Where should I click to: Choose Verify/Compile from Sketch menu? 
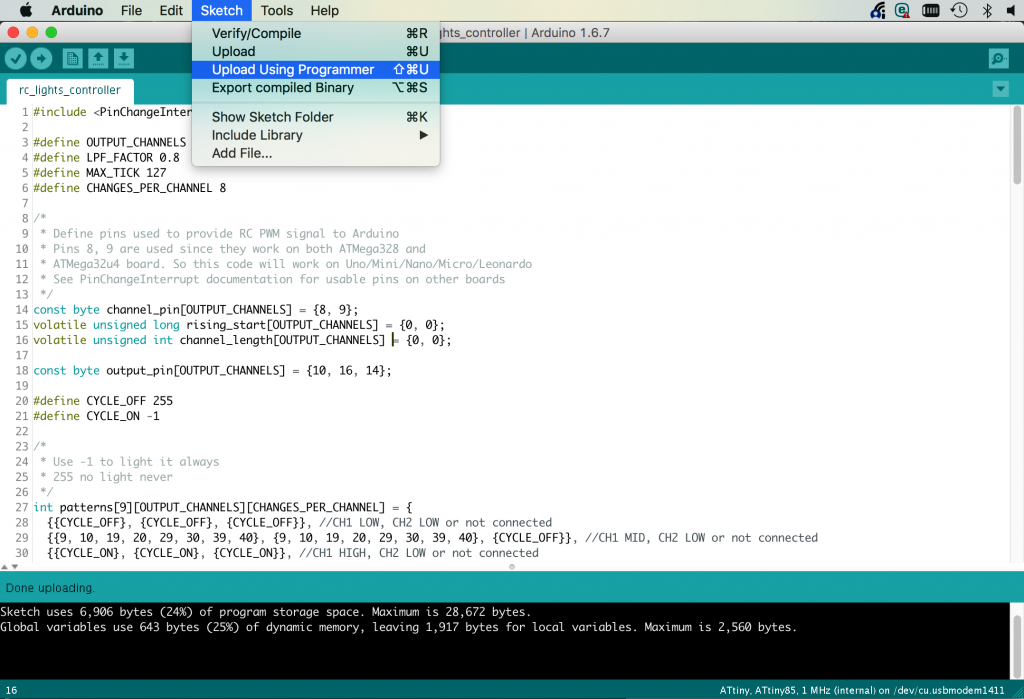click(x=315, y=33)
